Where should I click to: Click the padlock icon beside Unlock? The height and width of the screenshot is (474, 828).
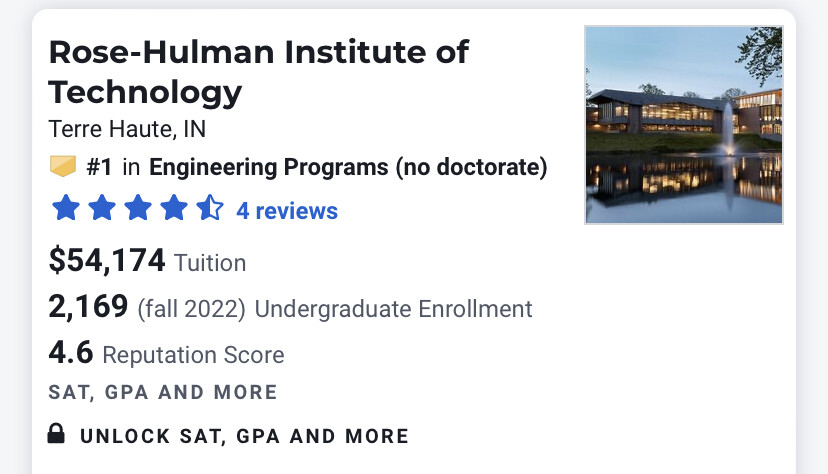(57, 434)
